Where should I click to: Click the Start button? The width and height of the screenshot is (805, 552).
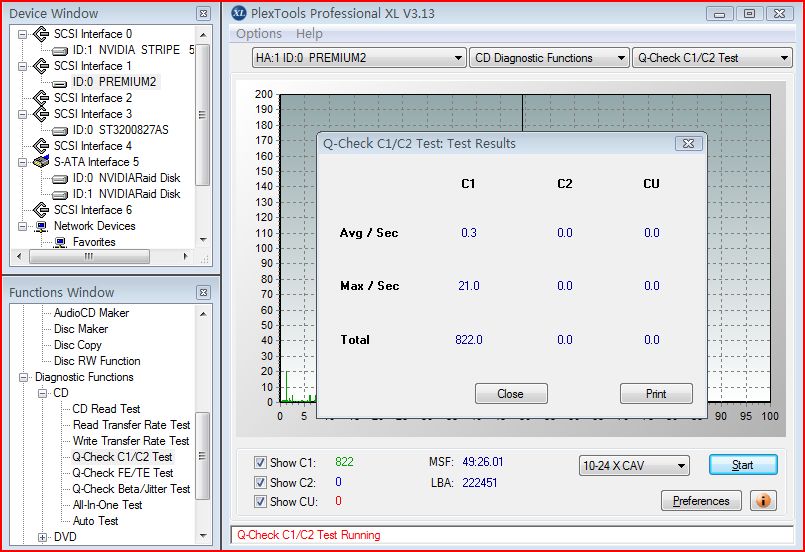coord(743,465)
